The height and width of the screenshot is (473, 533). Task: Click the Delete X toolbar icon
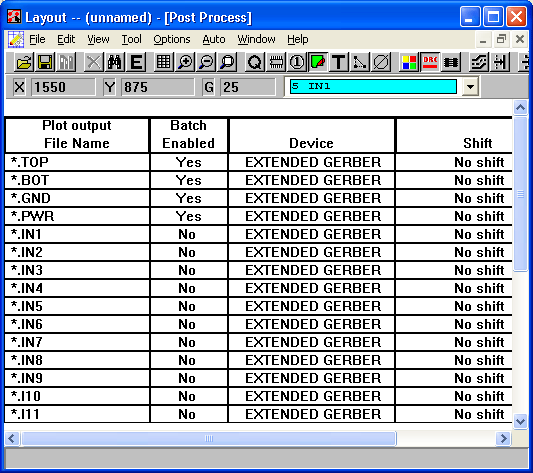point(93,62)
